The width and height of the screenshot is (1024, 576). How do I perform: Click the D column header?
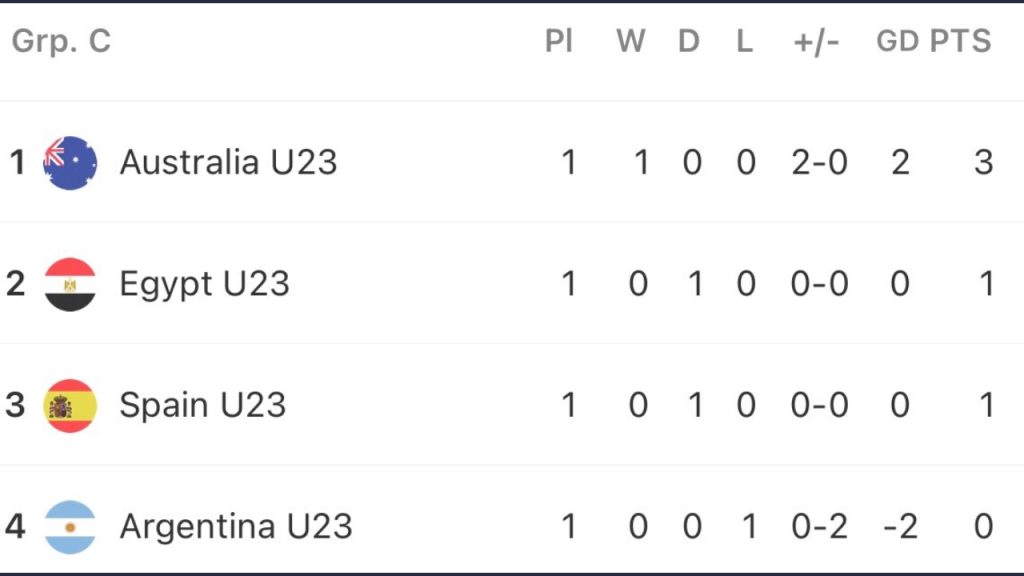689,41
